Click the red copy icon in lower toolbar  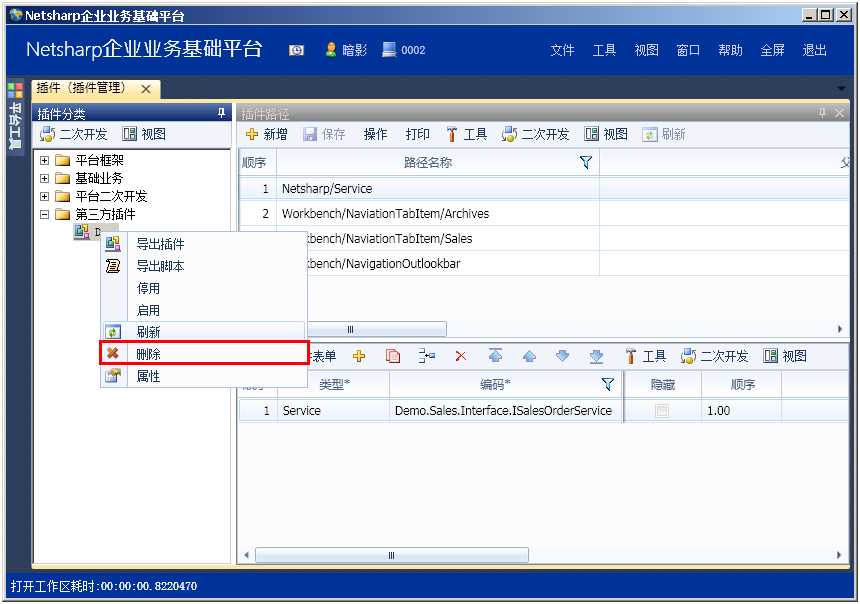click(x=393, y=356)
